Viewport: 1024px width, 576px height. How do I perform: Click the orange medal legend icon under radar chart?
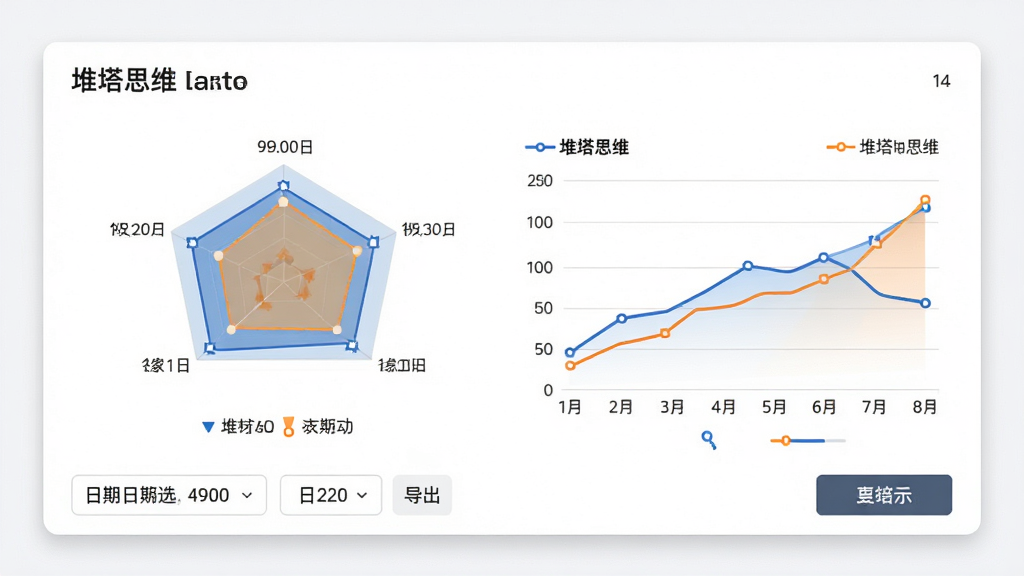coord(288,426)
